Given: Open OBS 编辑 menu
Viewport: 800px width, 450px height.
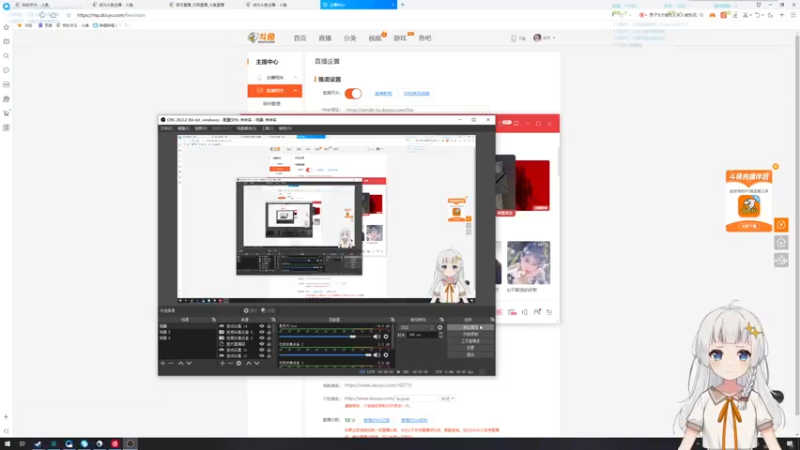Looking at the screenshot, I should click(x=183, y=129).
